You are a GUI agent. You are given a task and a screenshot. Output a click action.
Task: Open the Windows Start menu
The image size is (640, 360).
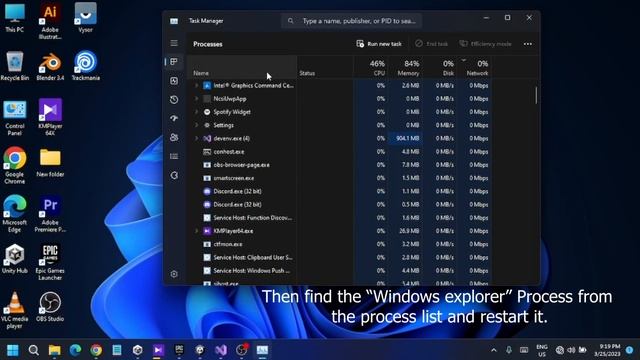point(13,350)
